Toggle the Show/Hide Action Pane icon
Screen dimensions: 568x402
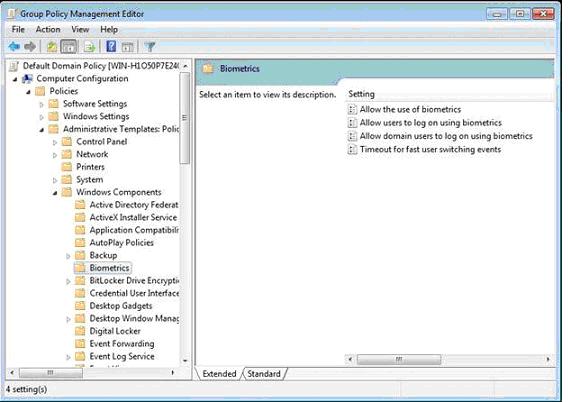pyautogui.click(x=127, y=47)
